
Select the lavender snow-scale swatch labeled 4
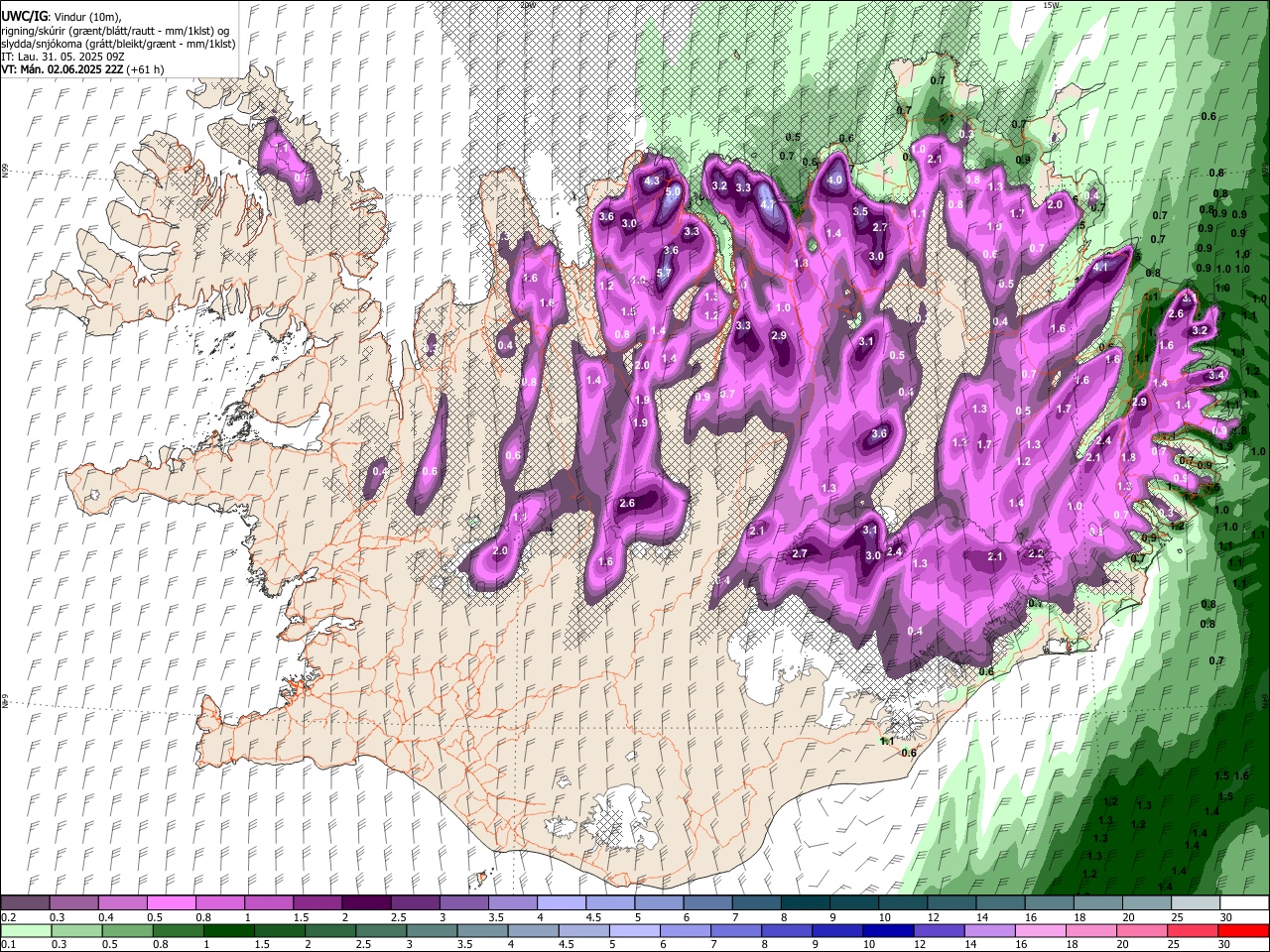pyautogui.click(x=560, y=903)
